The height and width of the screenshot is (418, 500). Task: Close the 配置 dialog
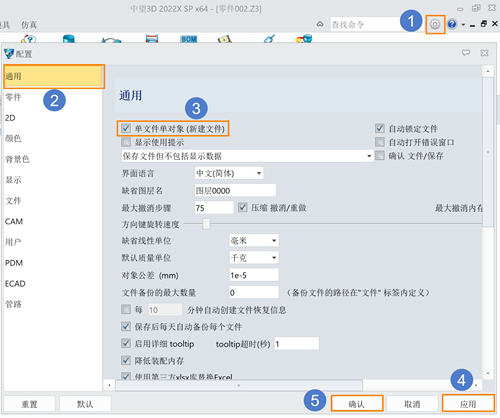coord(484,53)
